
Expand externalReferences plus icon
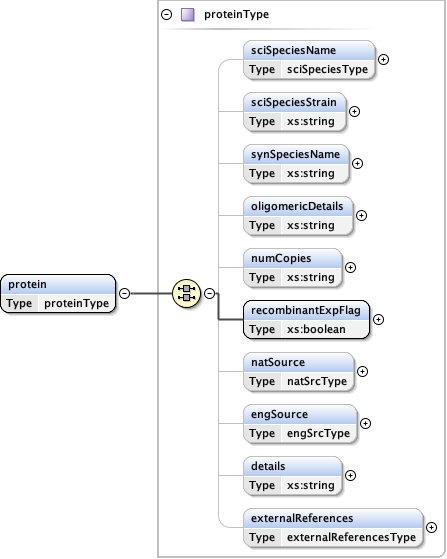click(x=431, y=528)
